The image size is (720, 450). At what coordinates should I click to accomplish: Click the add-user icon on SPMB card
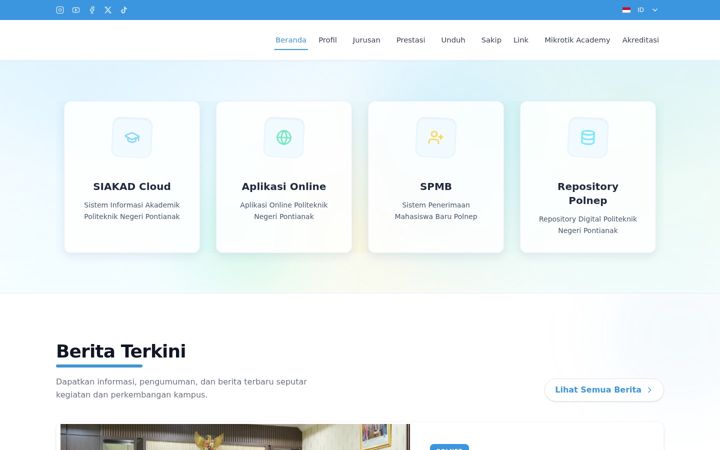(436, 137)
